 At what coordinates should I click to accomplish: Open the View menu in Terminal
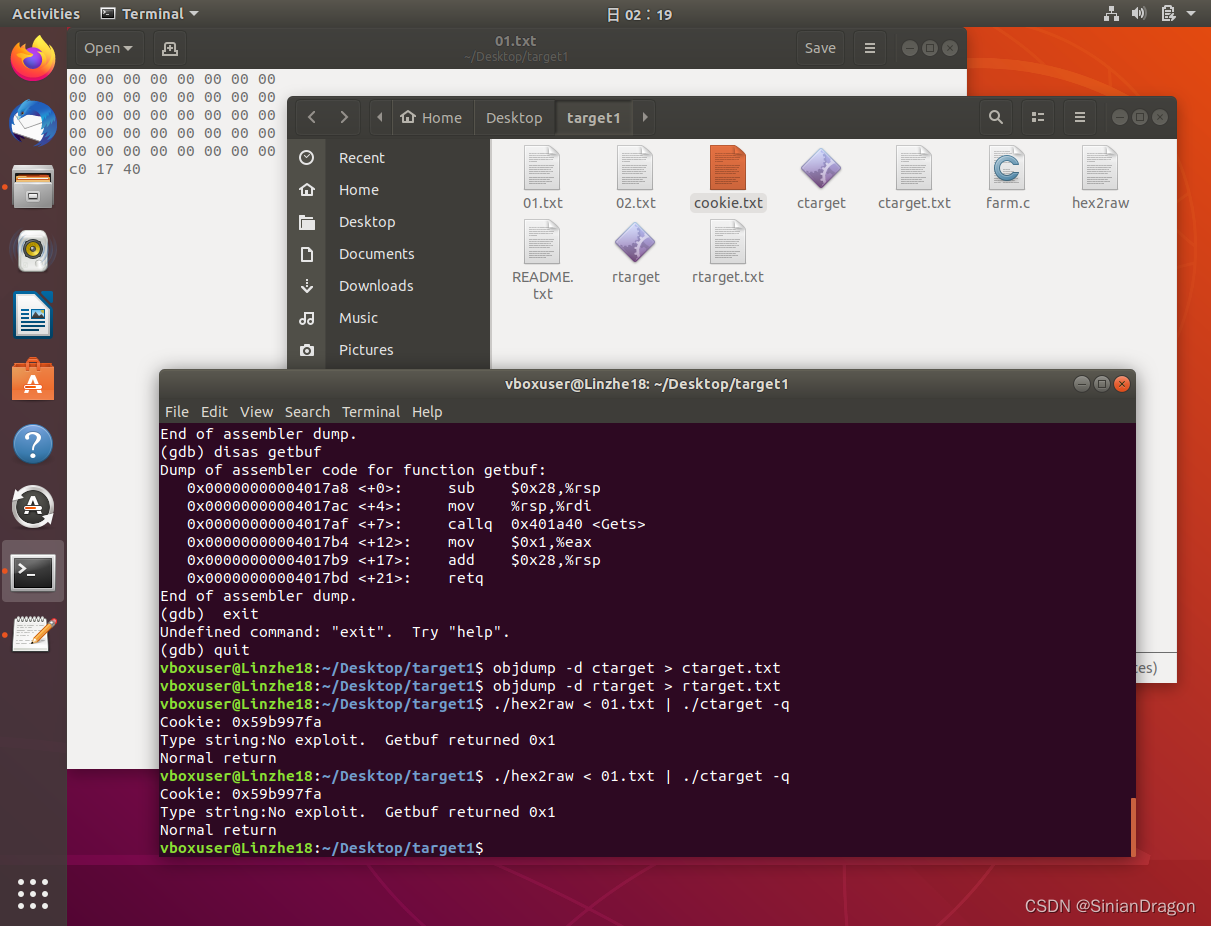[x=256, y=412]
